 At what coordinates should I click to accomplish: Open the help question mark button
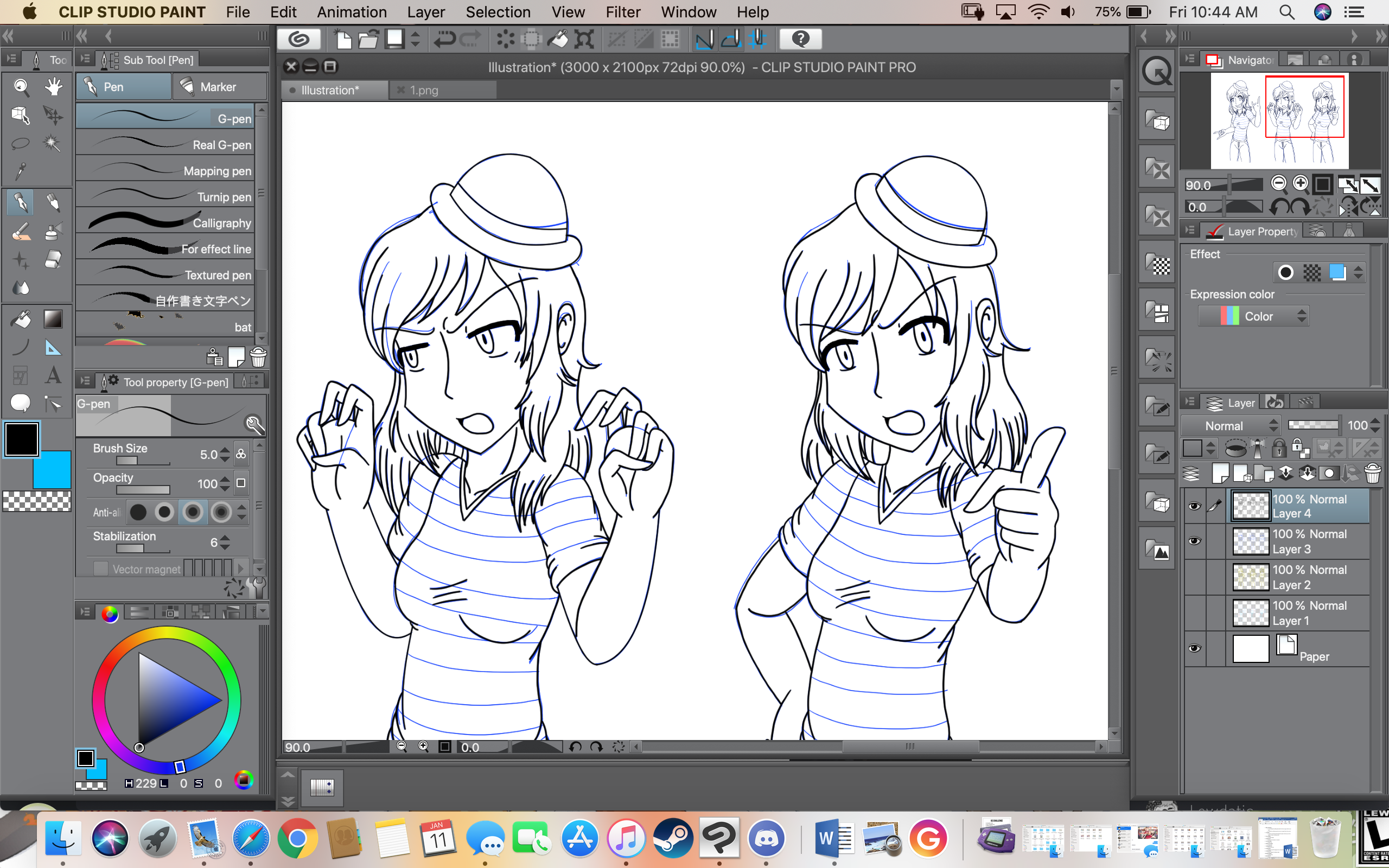click(x=801, y=39)
